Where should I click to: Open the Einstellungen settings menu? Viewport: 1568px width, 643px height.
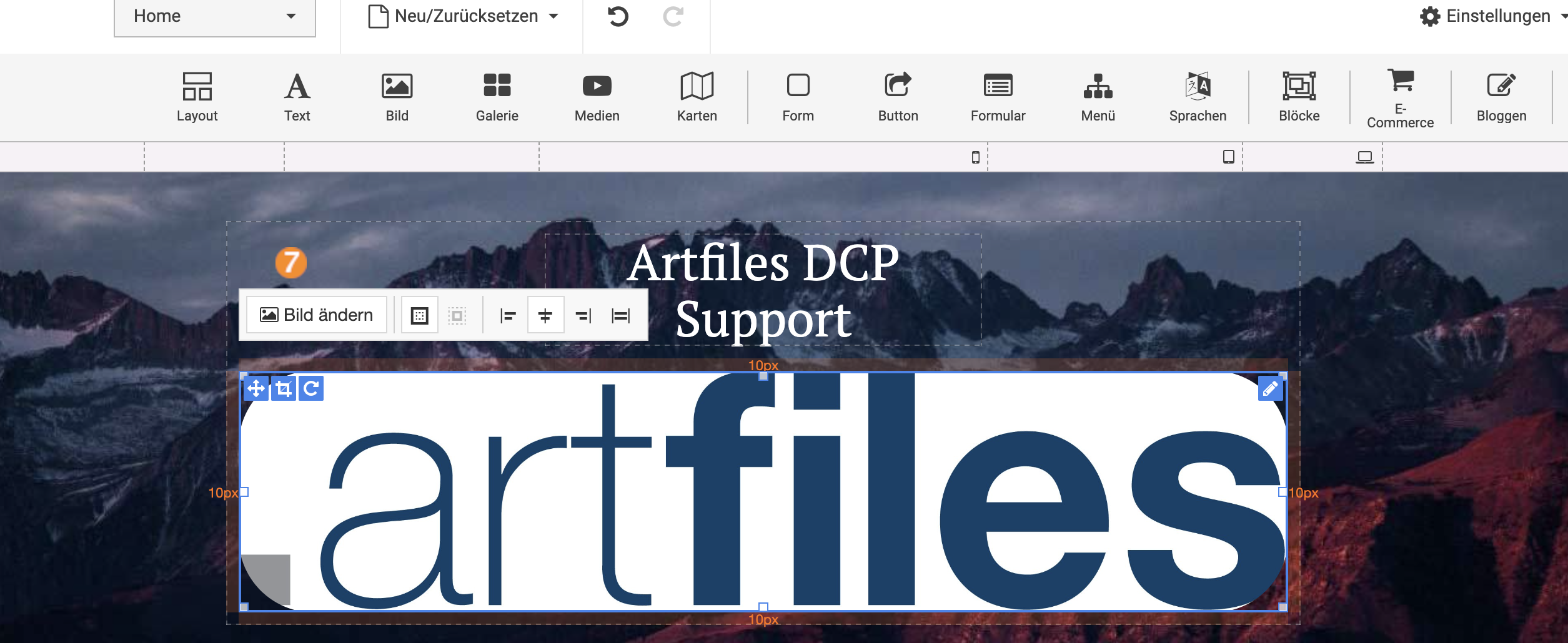(x=1493, y=16)
